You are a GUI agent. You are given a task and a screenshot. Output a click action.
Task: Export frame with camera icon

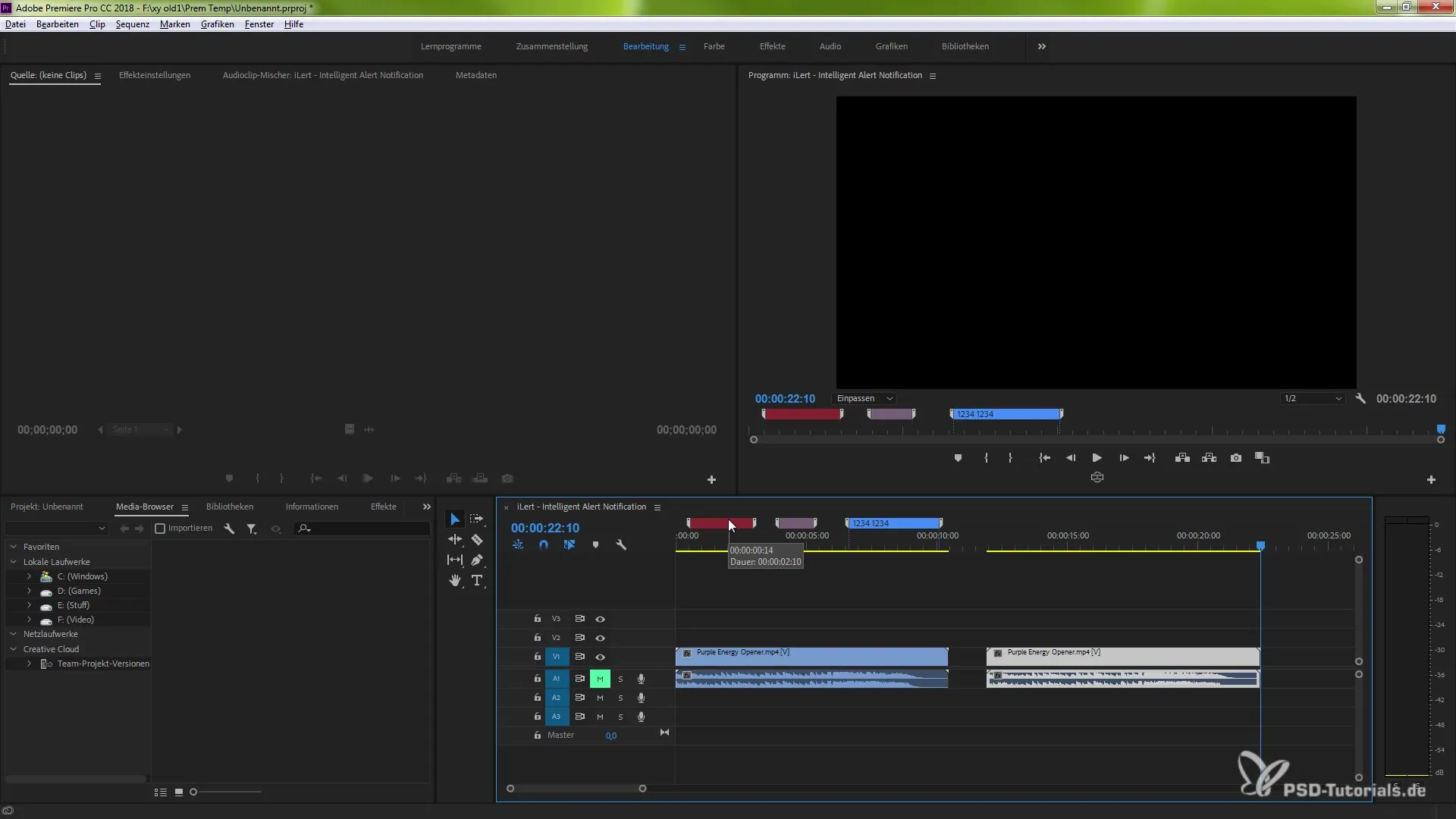1236,458
